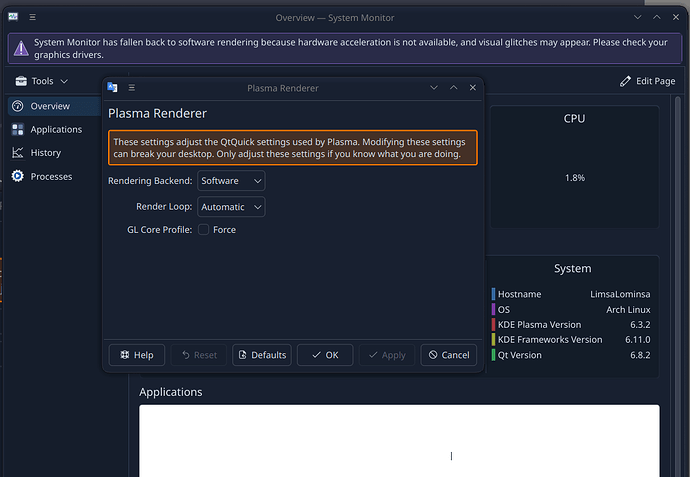Click the 6.11.0 Frameworks version value
This screenshot has height=477, width=690.
pos(638,340)
